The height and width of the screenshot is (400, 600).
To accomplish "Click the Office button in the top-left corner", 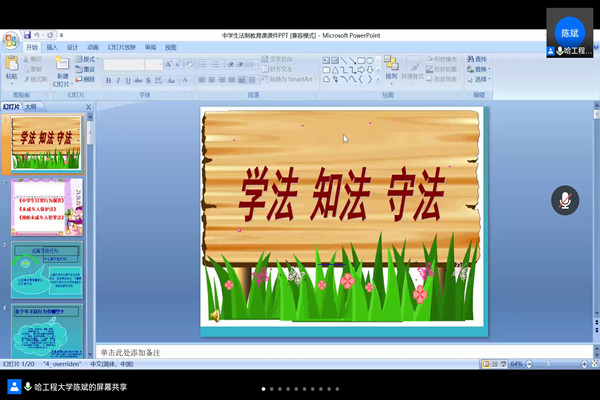I will tap(10, 41).
